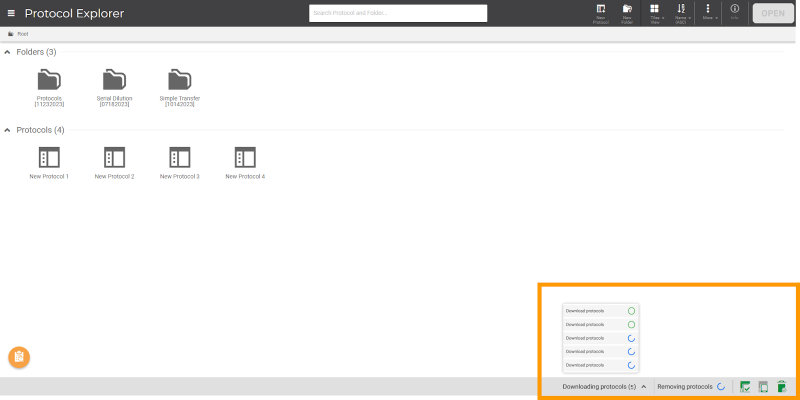The image size is (800, 400).
Task: Click the orange clipboard floating button
Action: (x=19, y=357)
